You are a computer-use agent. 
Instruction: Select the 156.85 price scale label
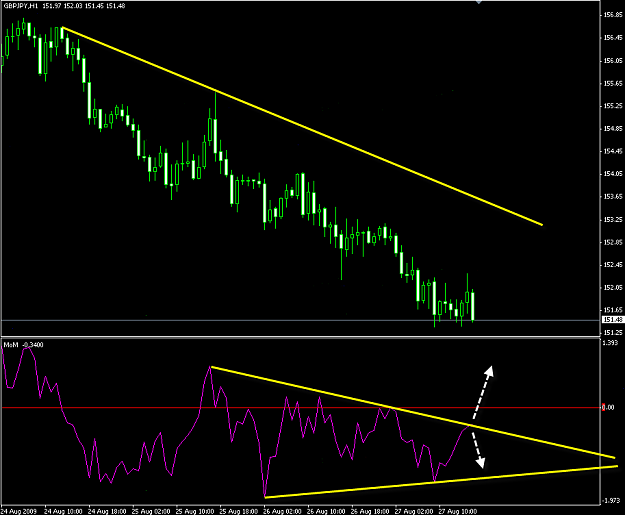(x=613, y=15)
